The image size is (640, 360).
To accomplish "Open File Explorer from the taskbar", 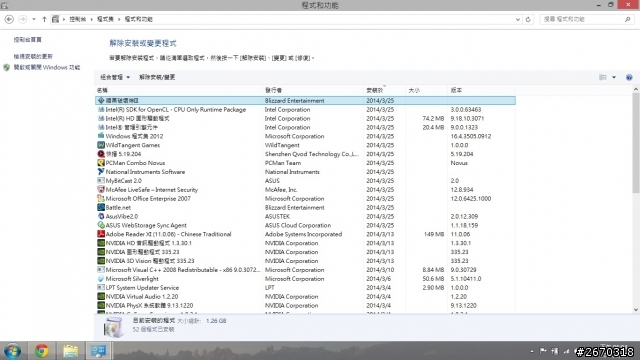I will 70,351.
